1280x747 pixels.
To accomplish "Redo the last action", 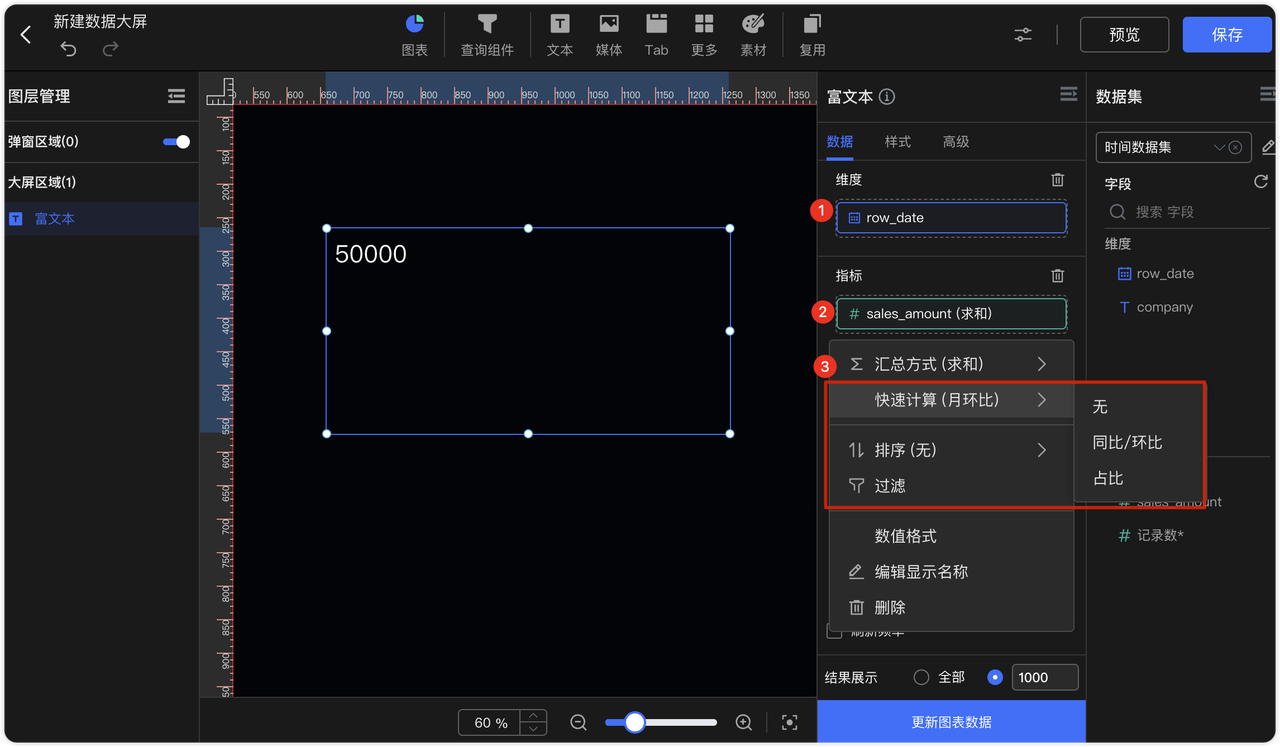I will (x=110, y=48).
